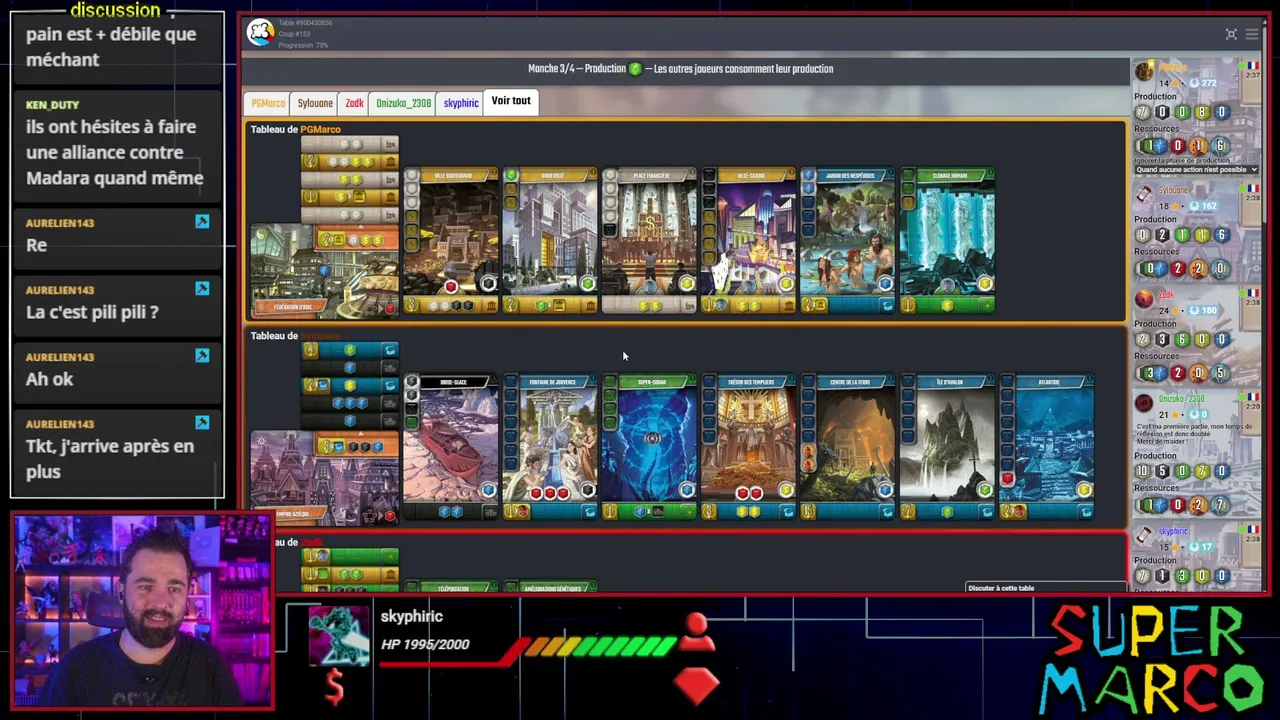The image size is (1280, 720).
Task: Select the Fontaine de Jouvence card
Action: click(549, 448)
